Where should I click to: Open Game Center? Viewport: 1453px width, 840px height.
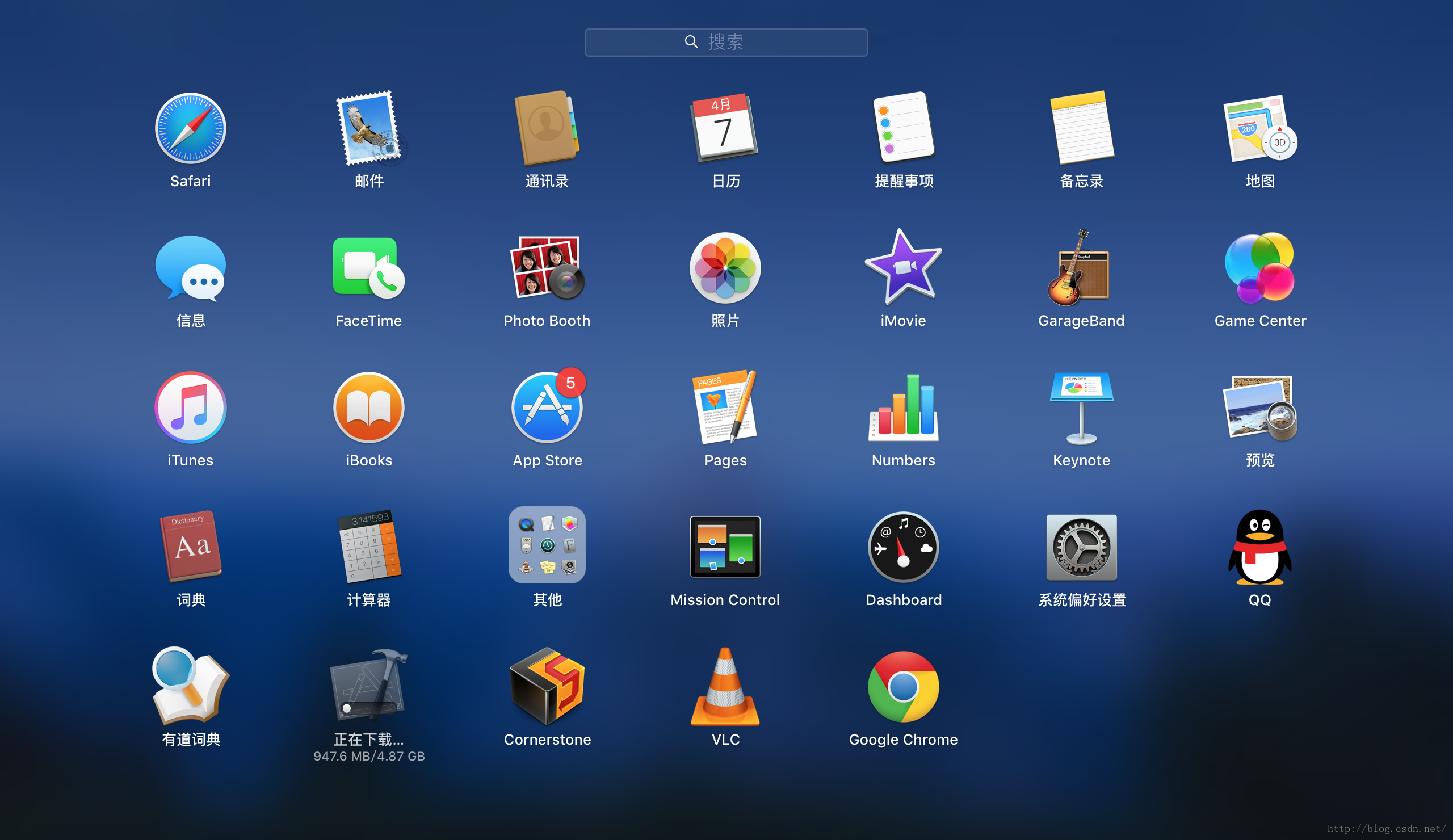pos(1260,268)
